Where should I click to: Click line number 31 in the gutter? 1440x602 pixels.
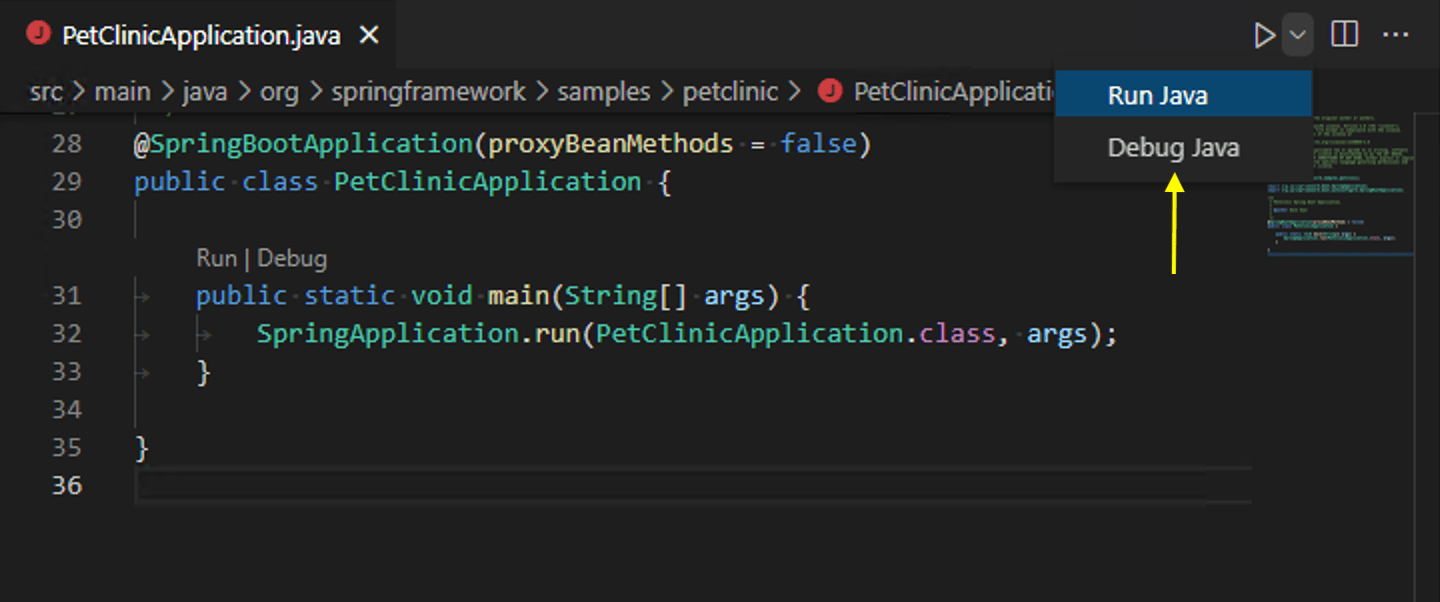pyautogui.click(x=67, y=295)
